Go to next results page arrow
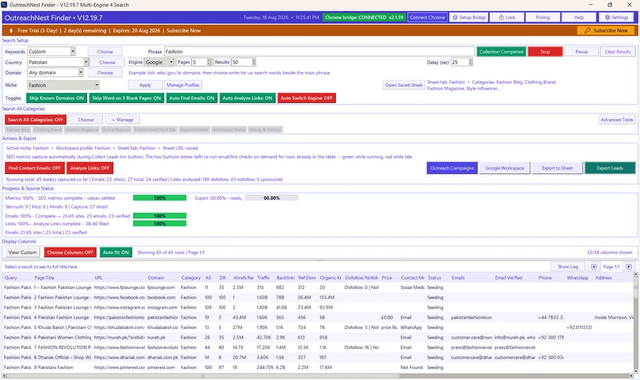Screen dimensions: 640x380 (x=629, y=267)
